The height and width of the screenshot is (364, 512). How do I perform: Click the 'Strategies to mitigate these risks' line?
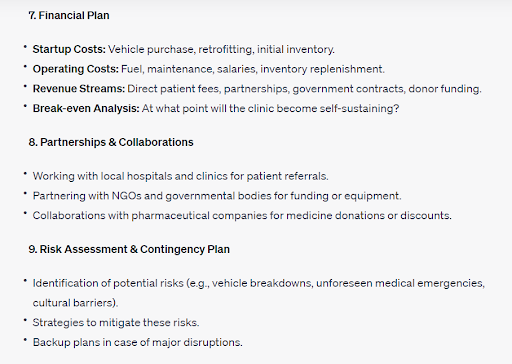click(x=116, y=323)
